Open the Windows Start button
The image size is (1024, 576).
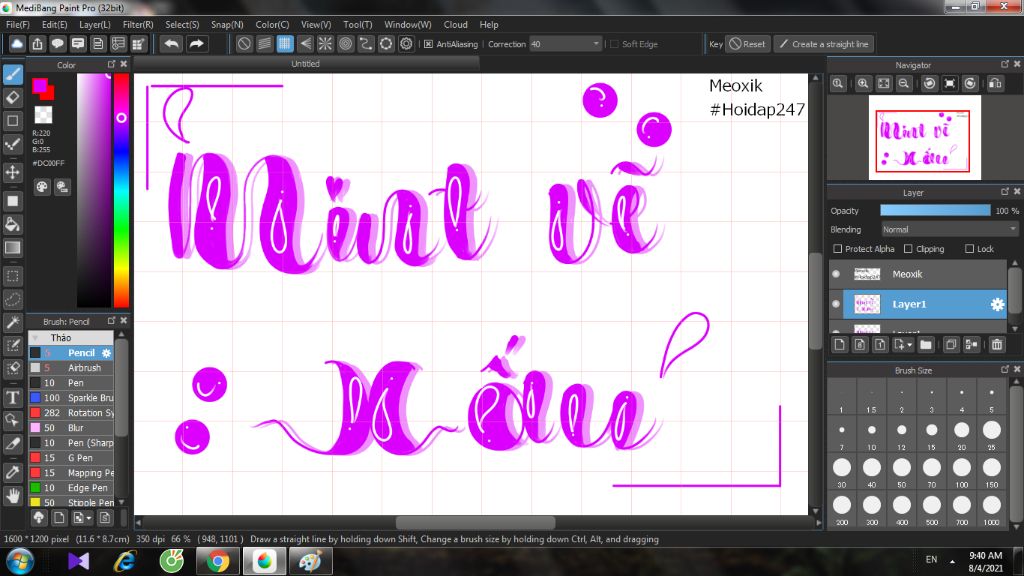[19, 561]
